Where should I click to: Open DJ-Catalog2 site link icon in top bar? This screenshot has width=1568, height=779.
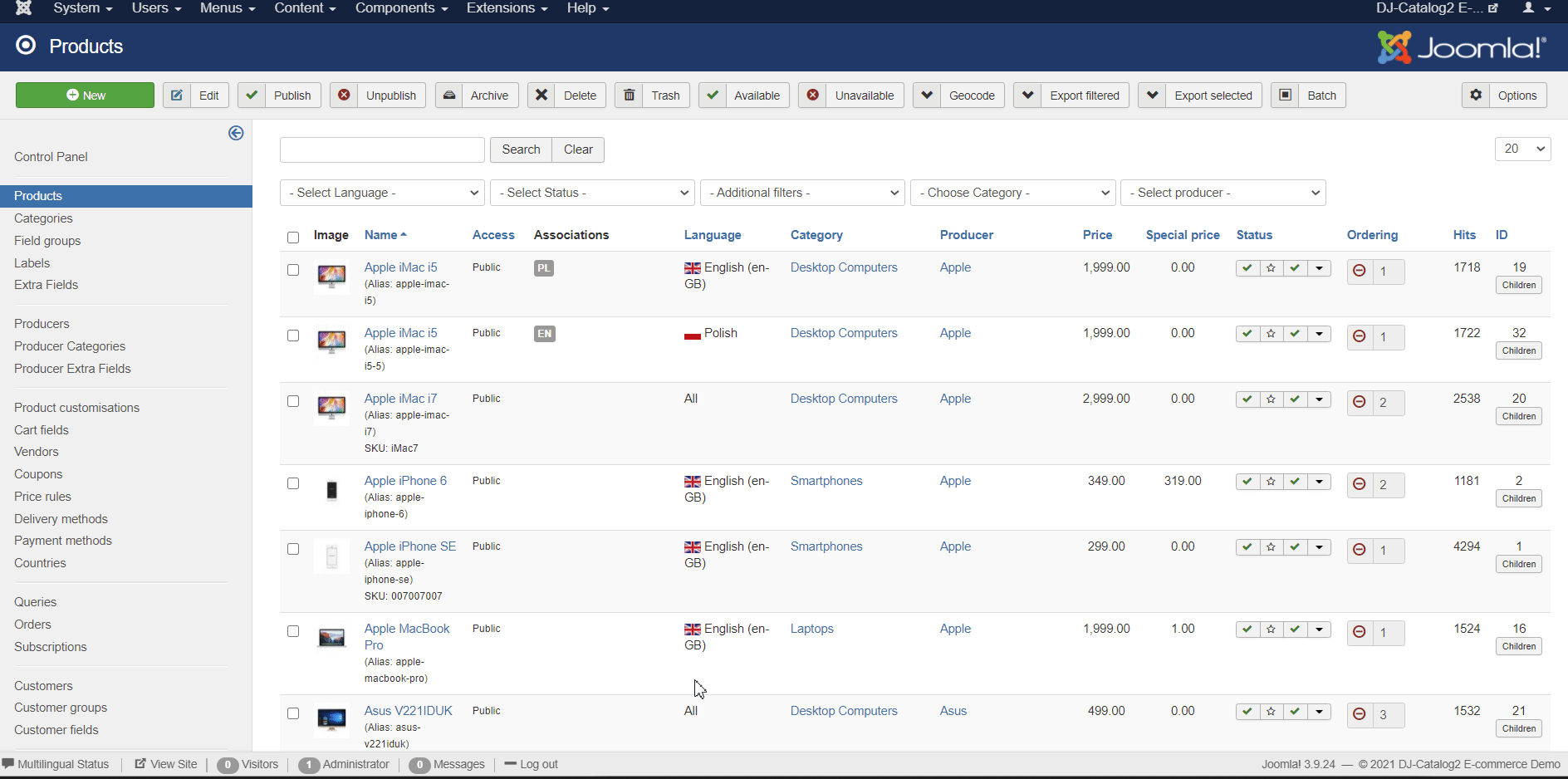click(1493, 8)
